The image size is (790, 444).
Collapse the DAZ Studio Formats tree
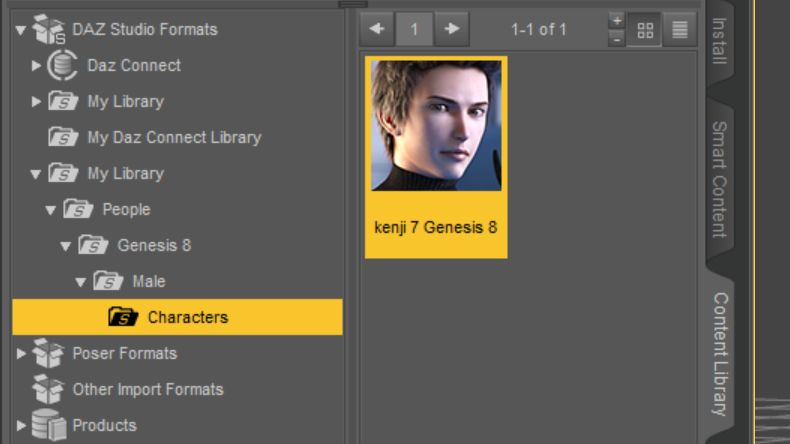click(x=21, y=30)
